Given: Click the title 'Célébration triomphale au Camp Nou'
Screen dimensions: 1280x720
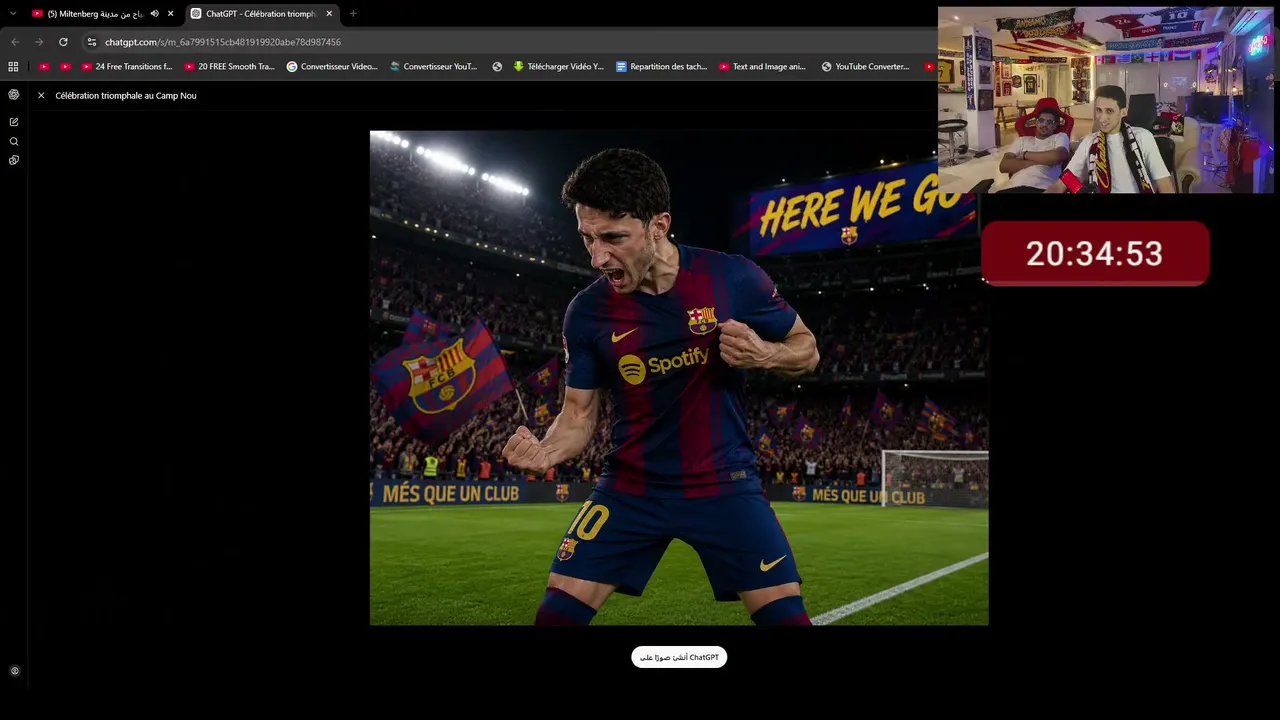Looking at the screenshot, I should pos(126,96).
